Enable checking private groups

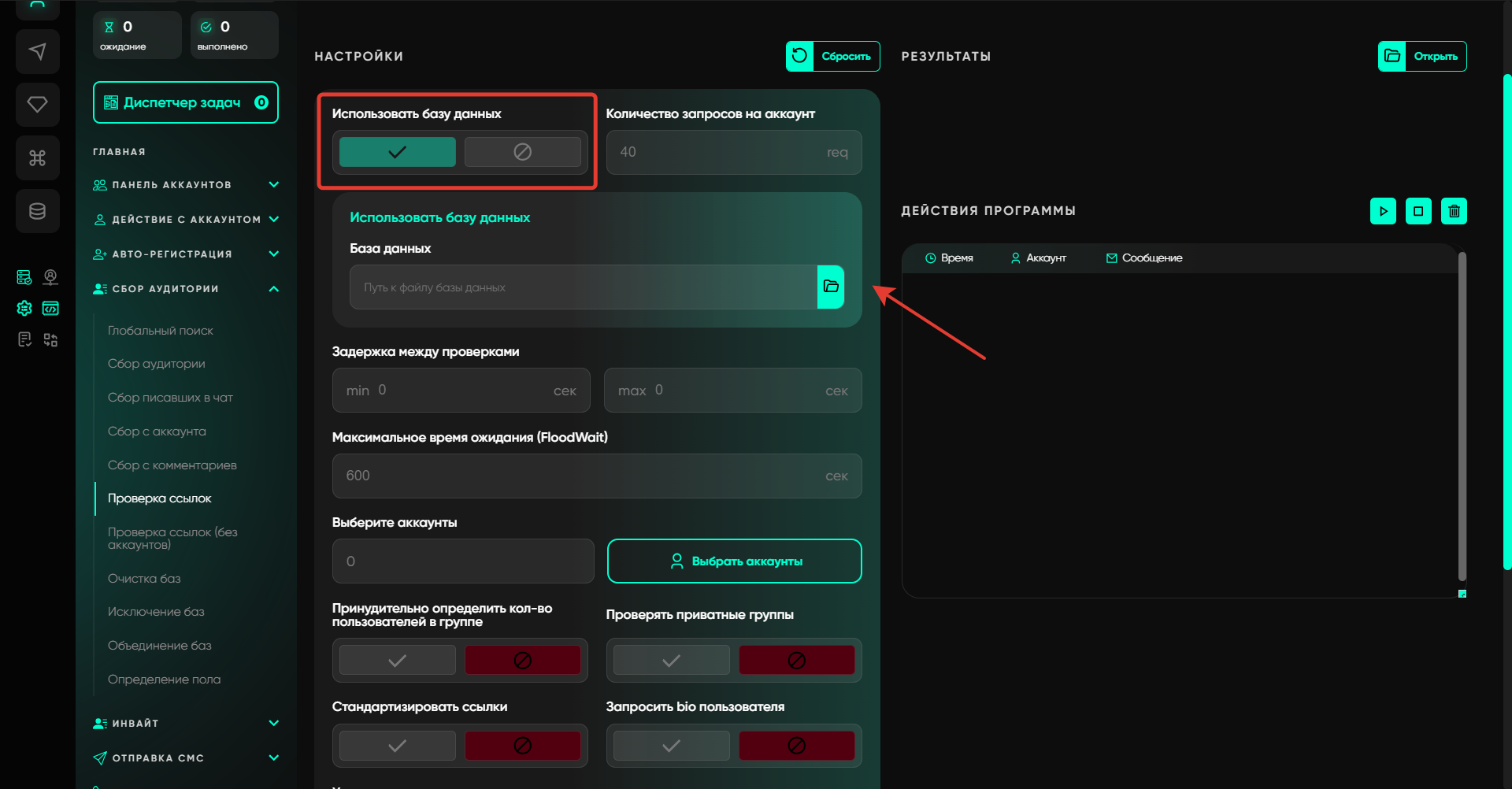(x=671, y=660)
